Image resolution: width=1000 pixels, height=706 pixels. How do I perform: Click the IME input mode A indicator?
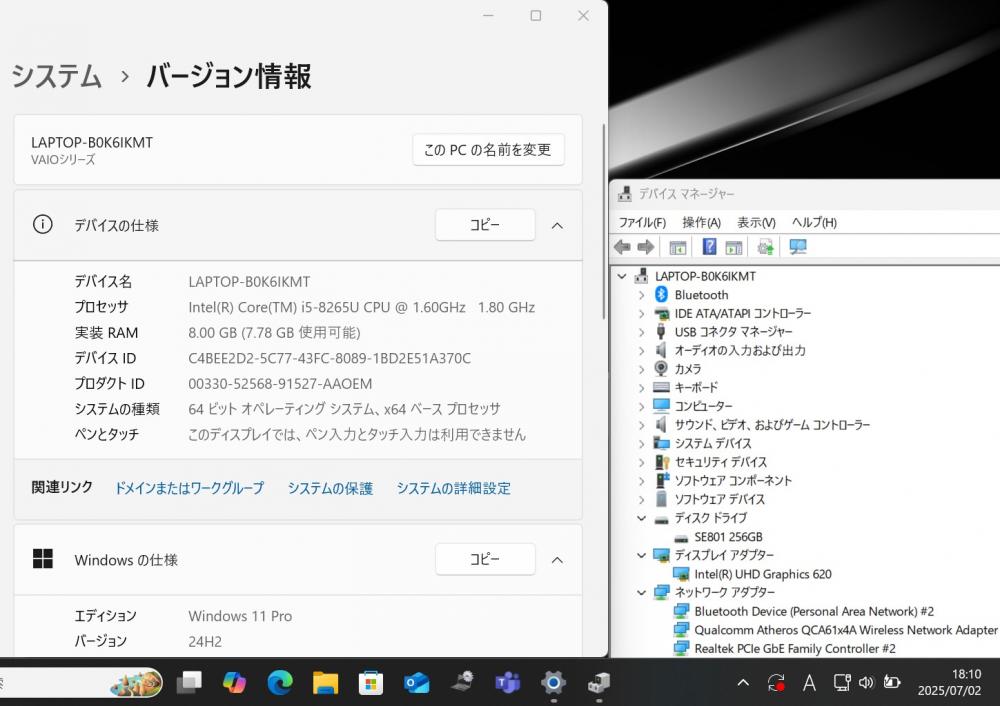click(x=809, y=682)
